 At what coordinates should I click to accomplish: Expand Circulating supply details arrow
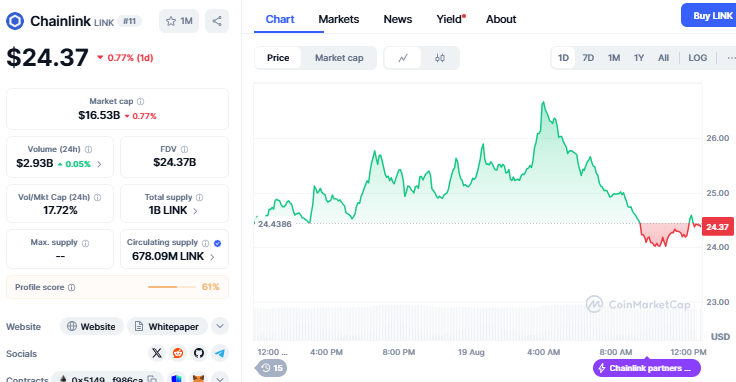212,257
